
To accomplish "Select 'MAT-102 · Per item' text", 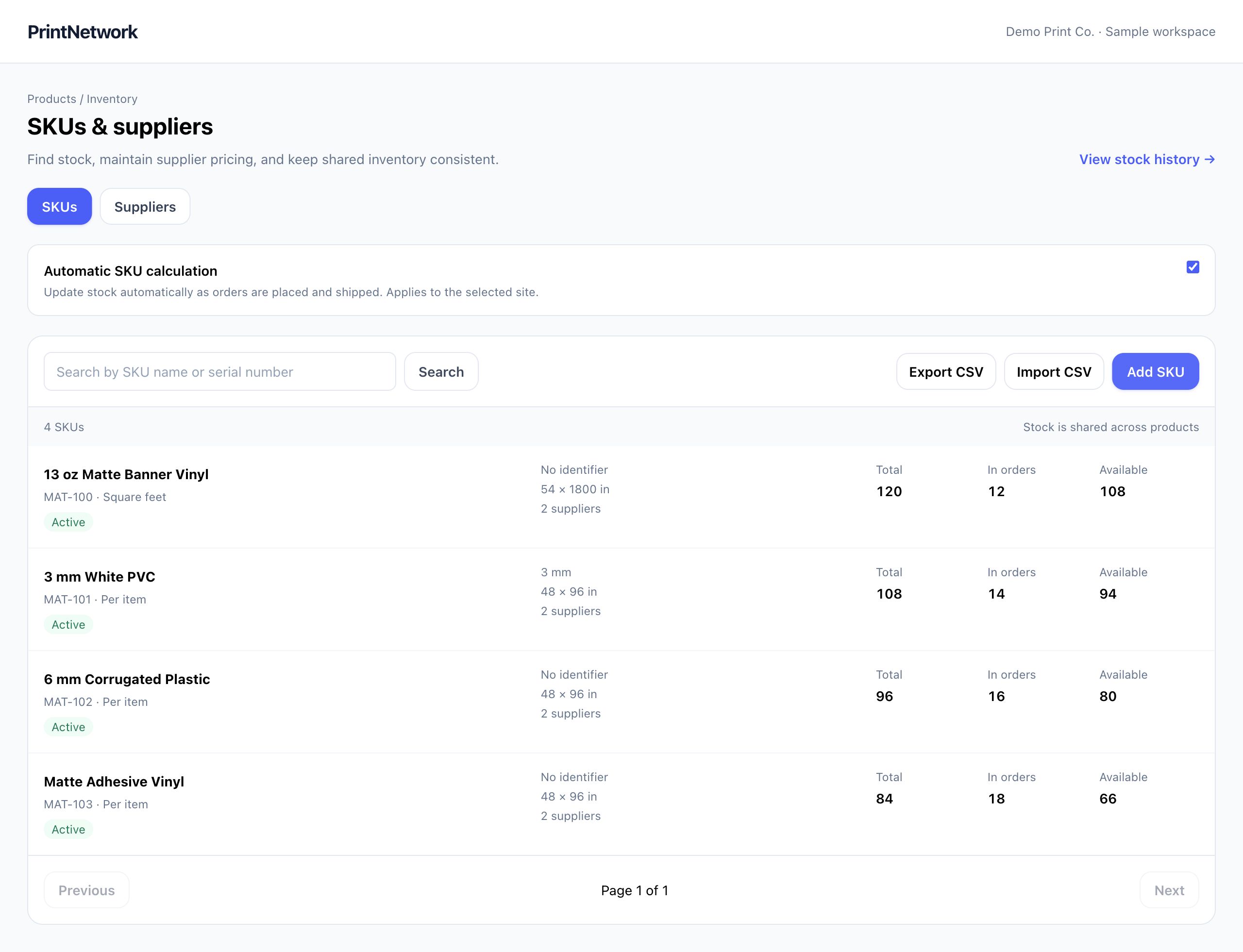I will pos(96,702).
